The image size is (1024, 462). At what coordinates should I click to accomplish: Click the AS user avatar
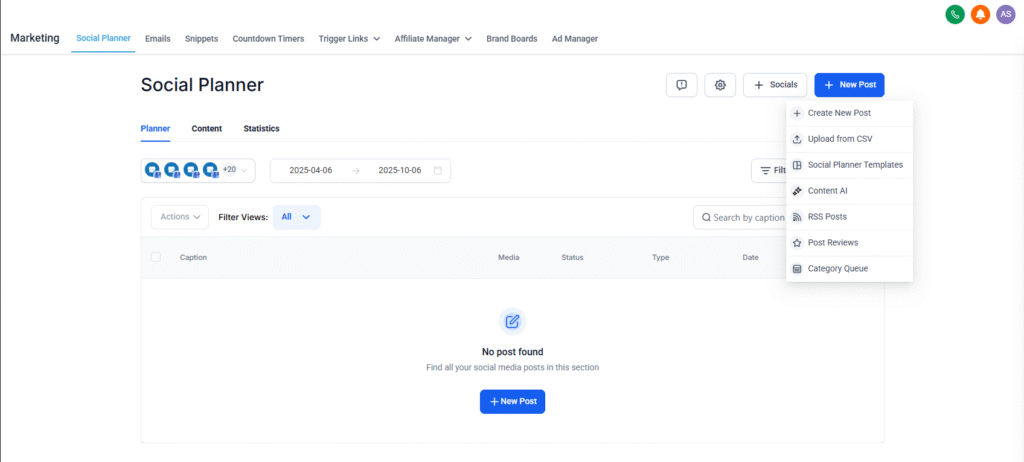[1006, 14]
